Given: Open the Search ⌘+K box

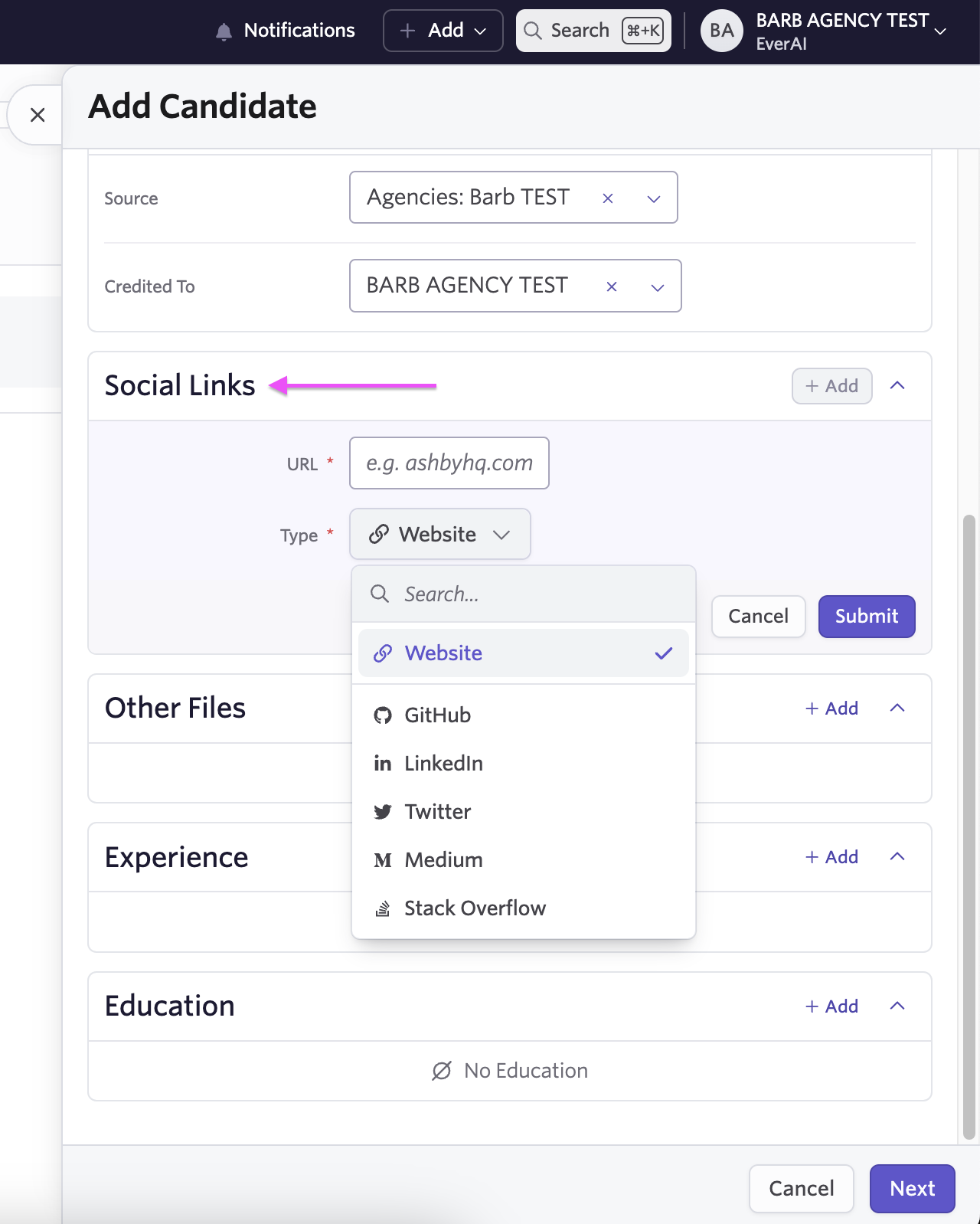Looking at the screenshot, I should click(x=593, y=31).
